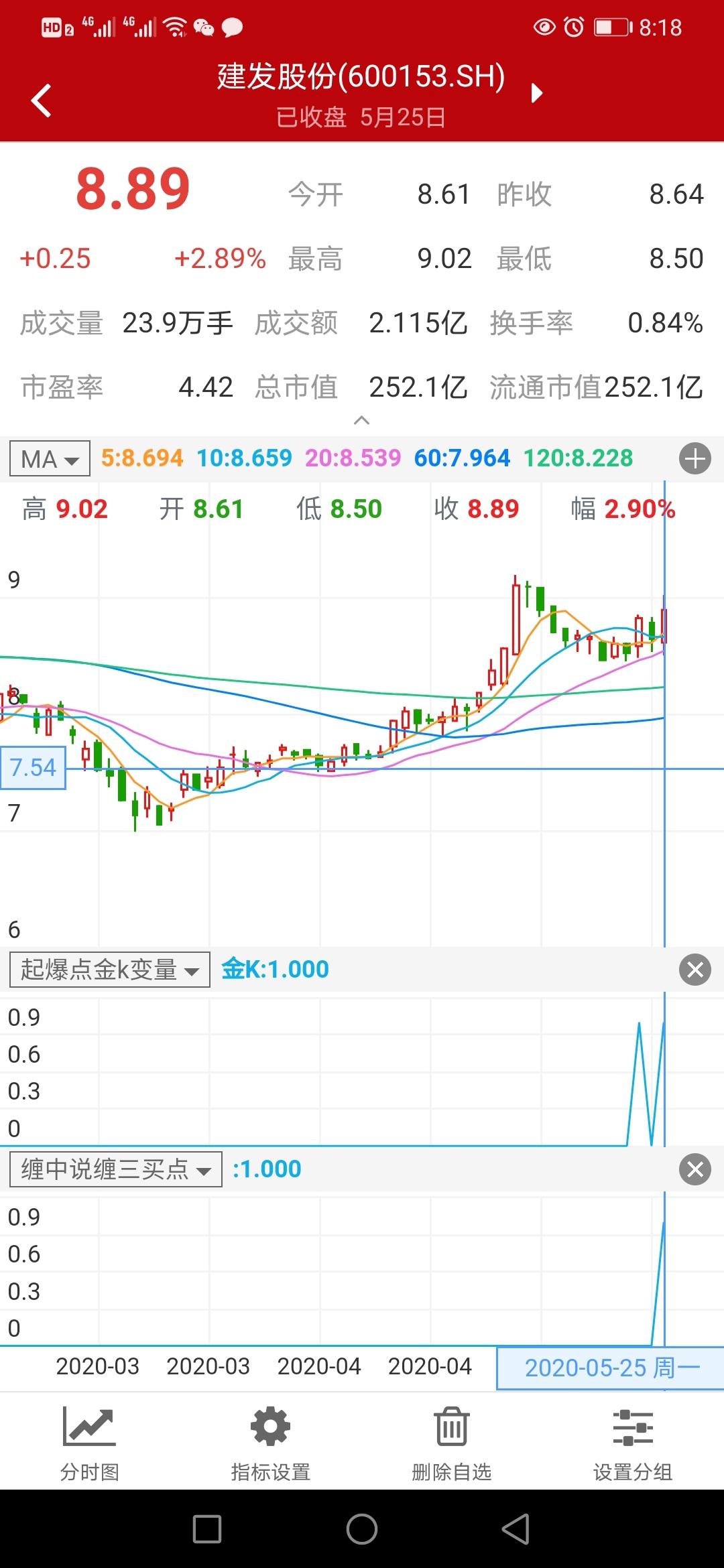Go back using the top-left arrow
This screenshot has width=724, height=1568.
tap(41, 101)
